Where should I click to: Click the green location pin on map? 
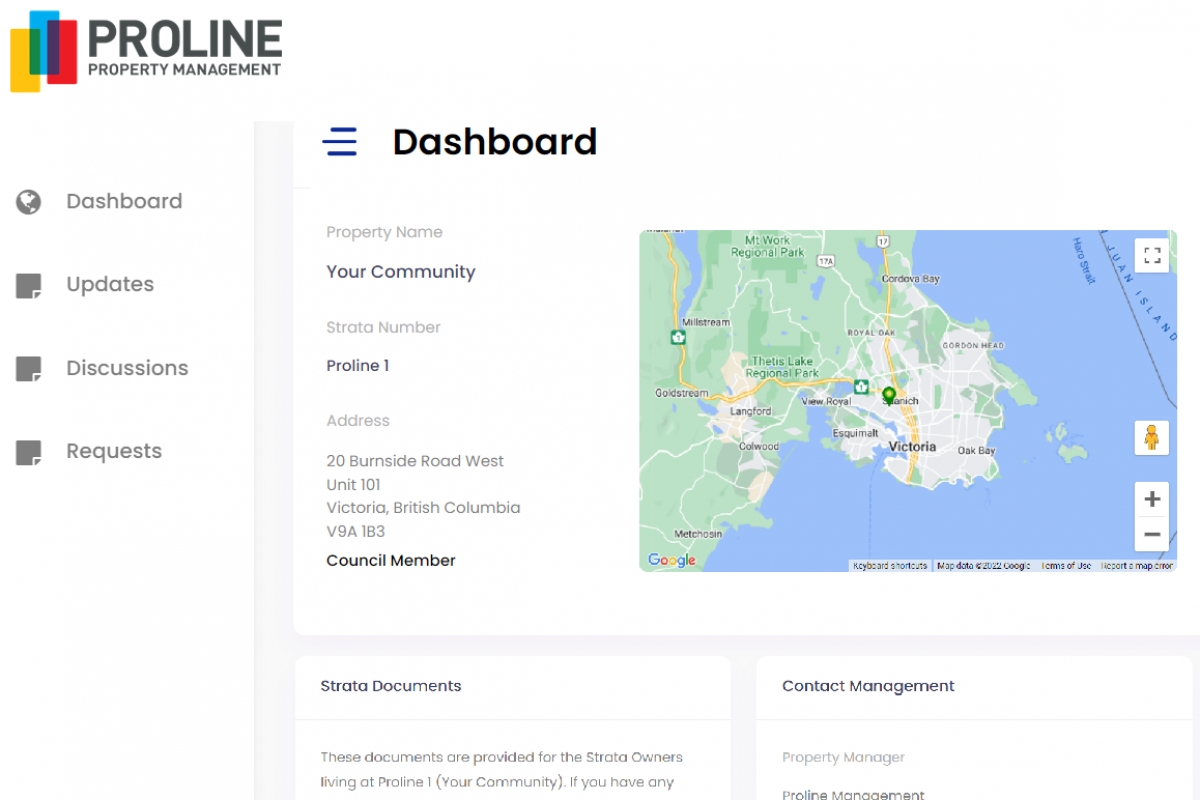889,395
